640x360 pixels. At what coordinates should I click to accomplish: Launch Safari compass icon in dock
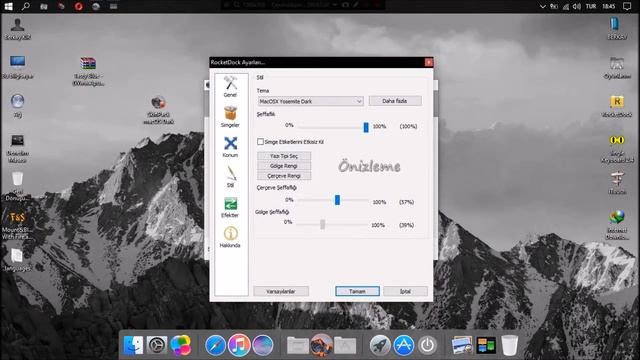pos(215,345)
